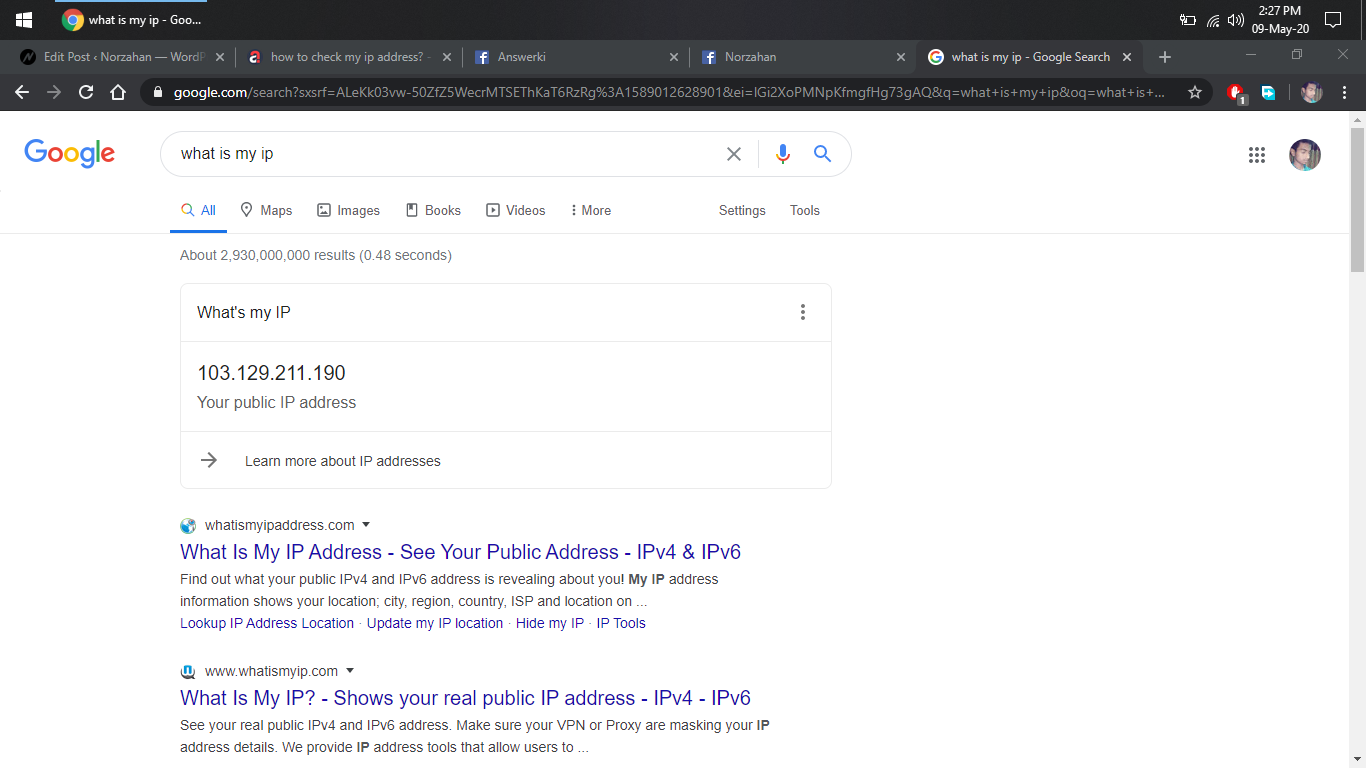Switch to the Answerki browser tab

click(570, 57)
